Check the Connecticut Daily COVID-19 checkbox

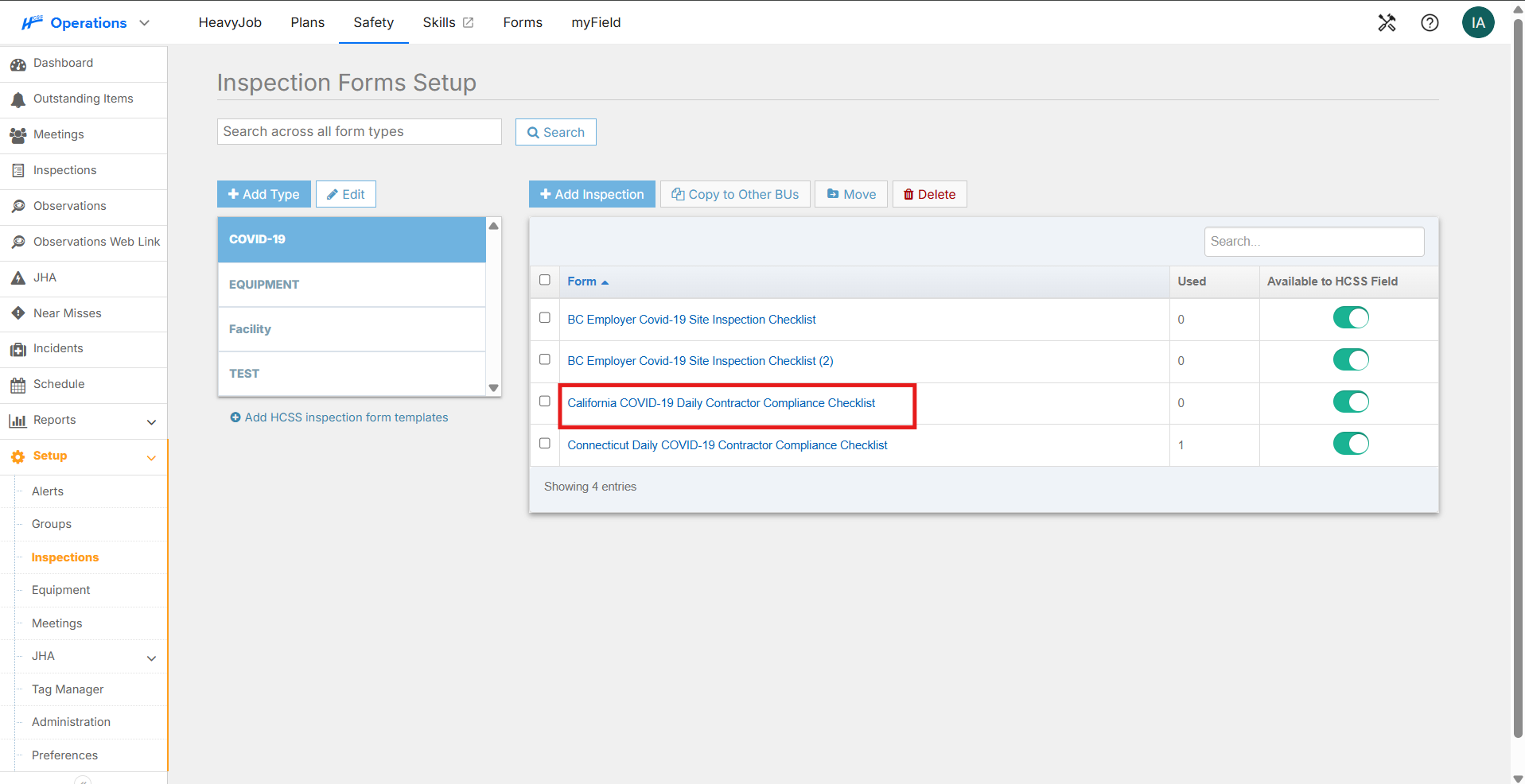(x=545, y=444)
